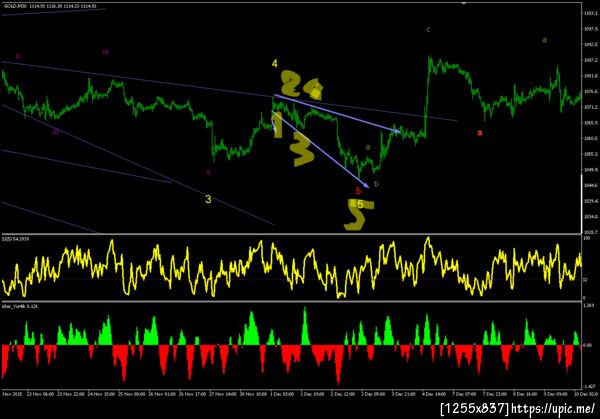Click the 1 Dec 03:00 time label

click(x=282, y=394)
